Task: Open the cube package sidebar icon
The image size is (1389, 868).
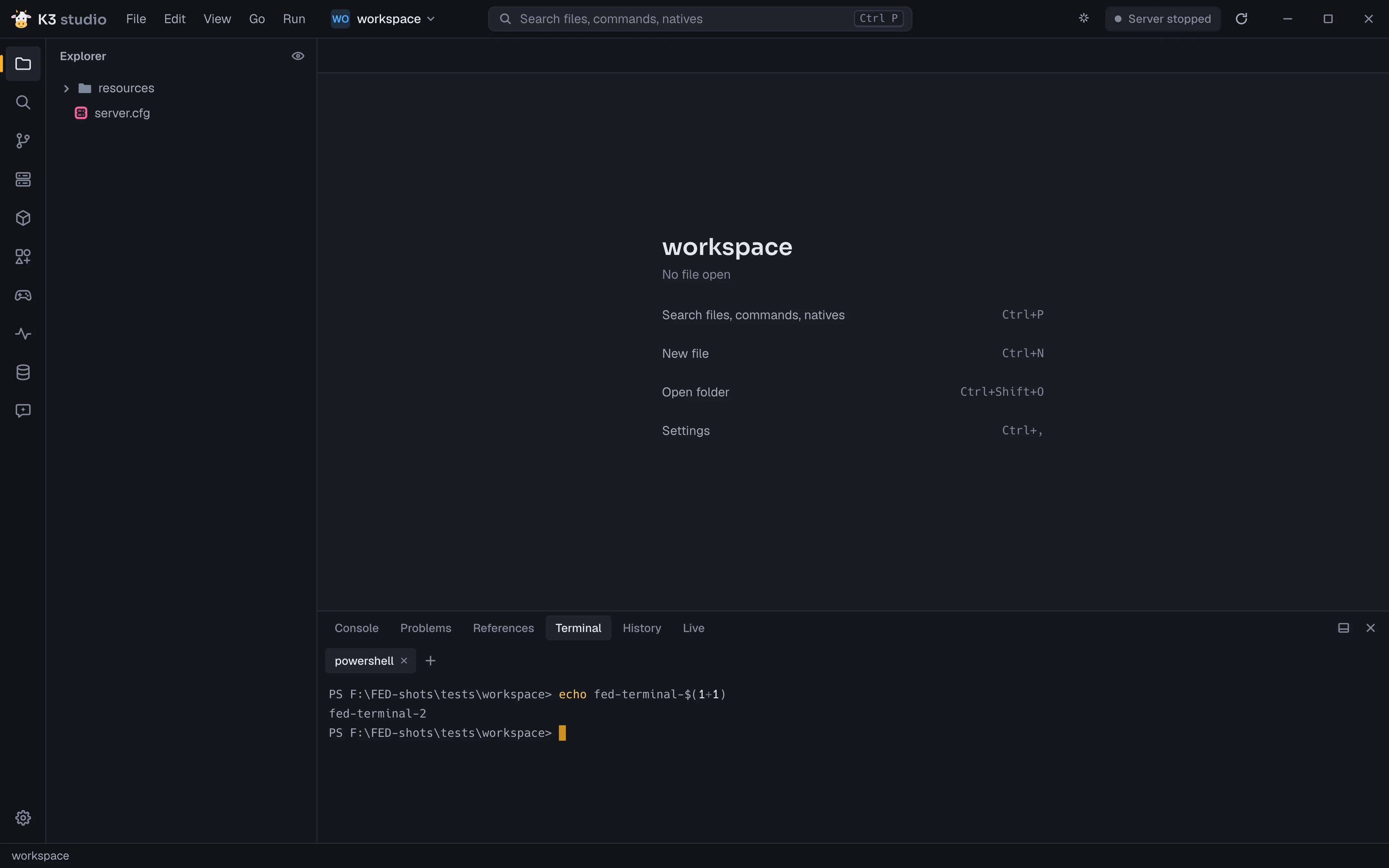Action: pyautogui.click(x=23, y=218)
